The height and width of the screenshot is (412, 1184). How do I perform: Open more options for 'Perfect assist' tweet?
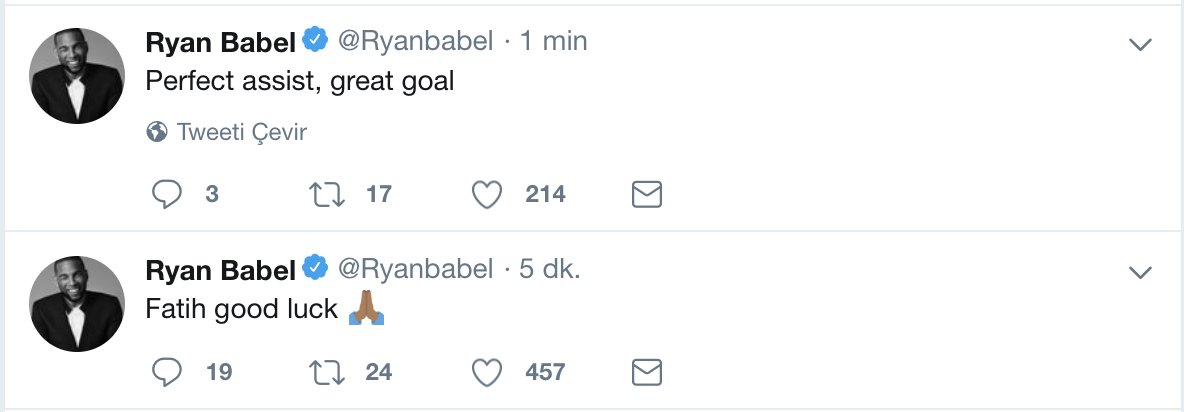pos(1139,43)
